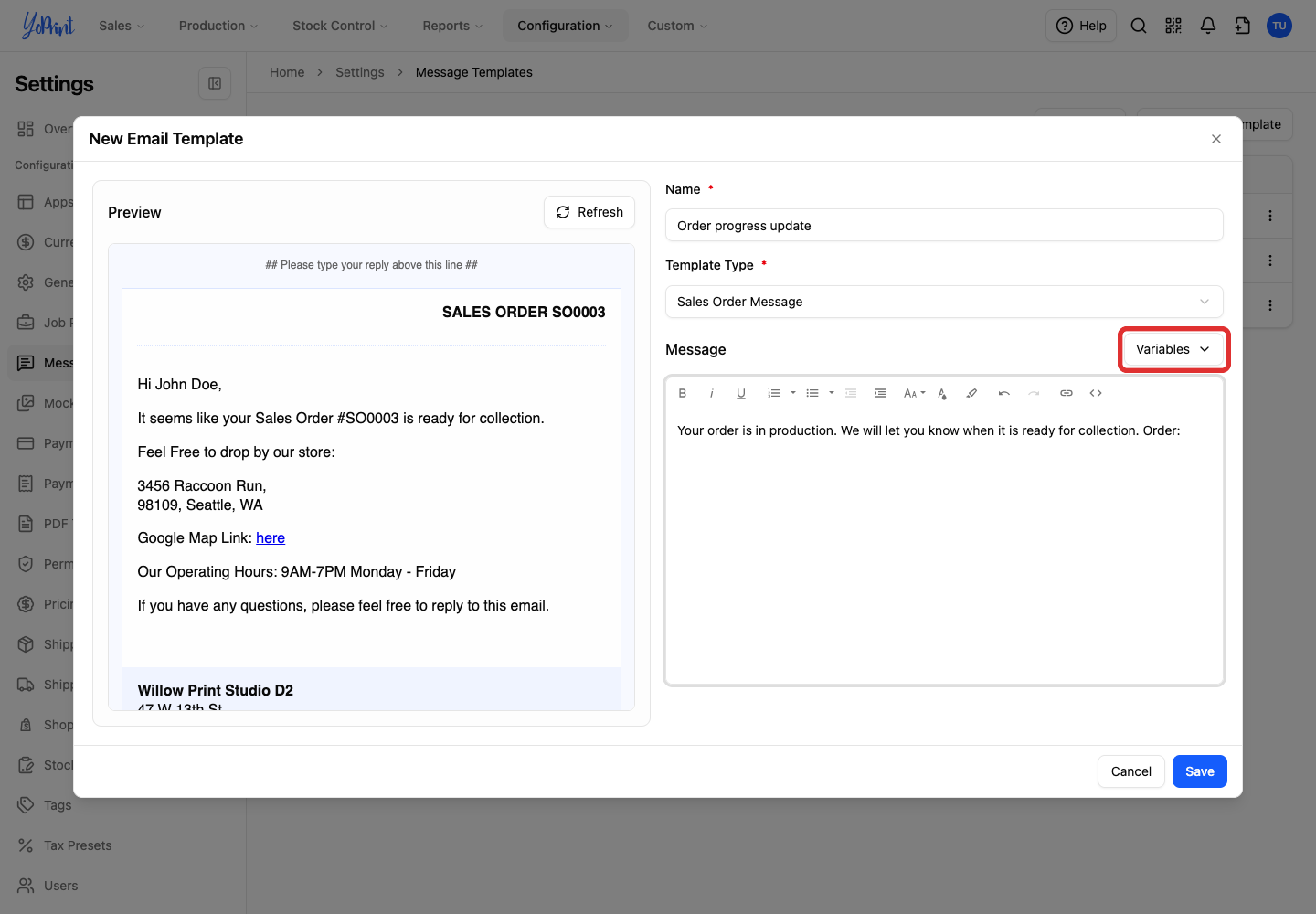
Task: Open the Reports menu
Action: (452, 26)
